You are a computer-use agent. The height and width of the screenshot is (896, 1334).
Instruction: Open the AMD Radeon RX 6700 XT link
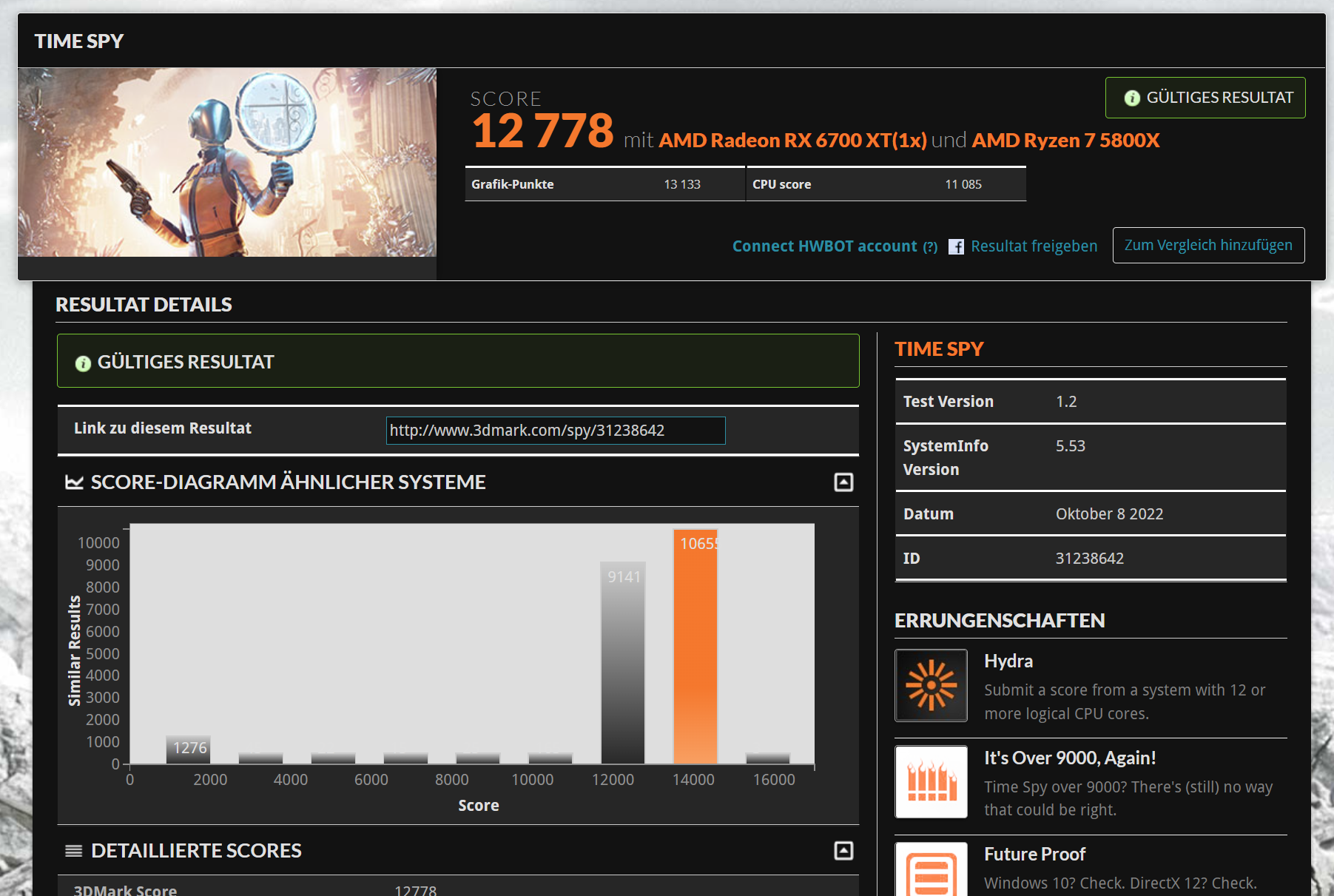[x=792, y=141]
